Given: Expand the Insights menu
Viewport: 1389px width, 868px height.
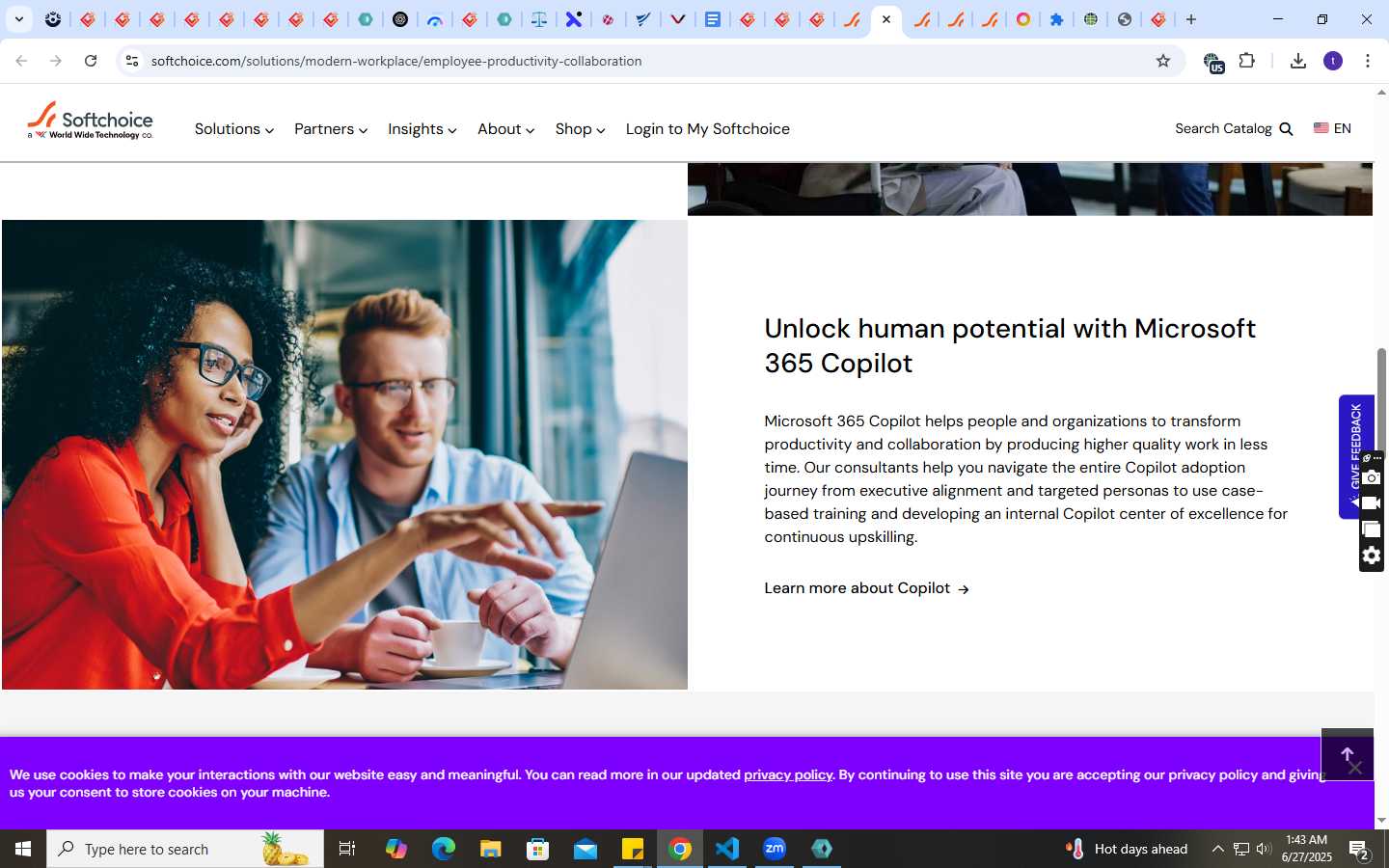Looking at the screenshot, I should coord(422,129).
